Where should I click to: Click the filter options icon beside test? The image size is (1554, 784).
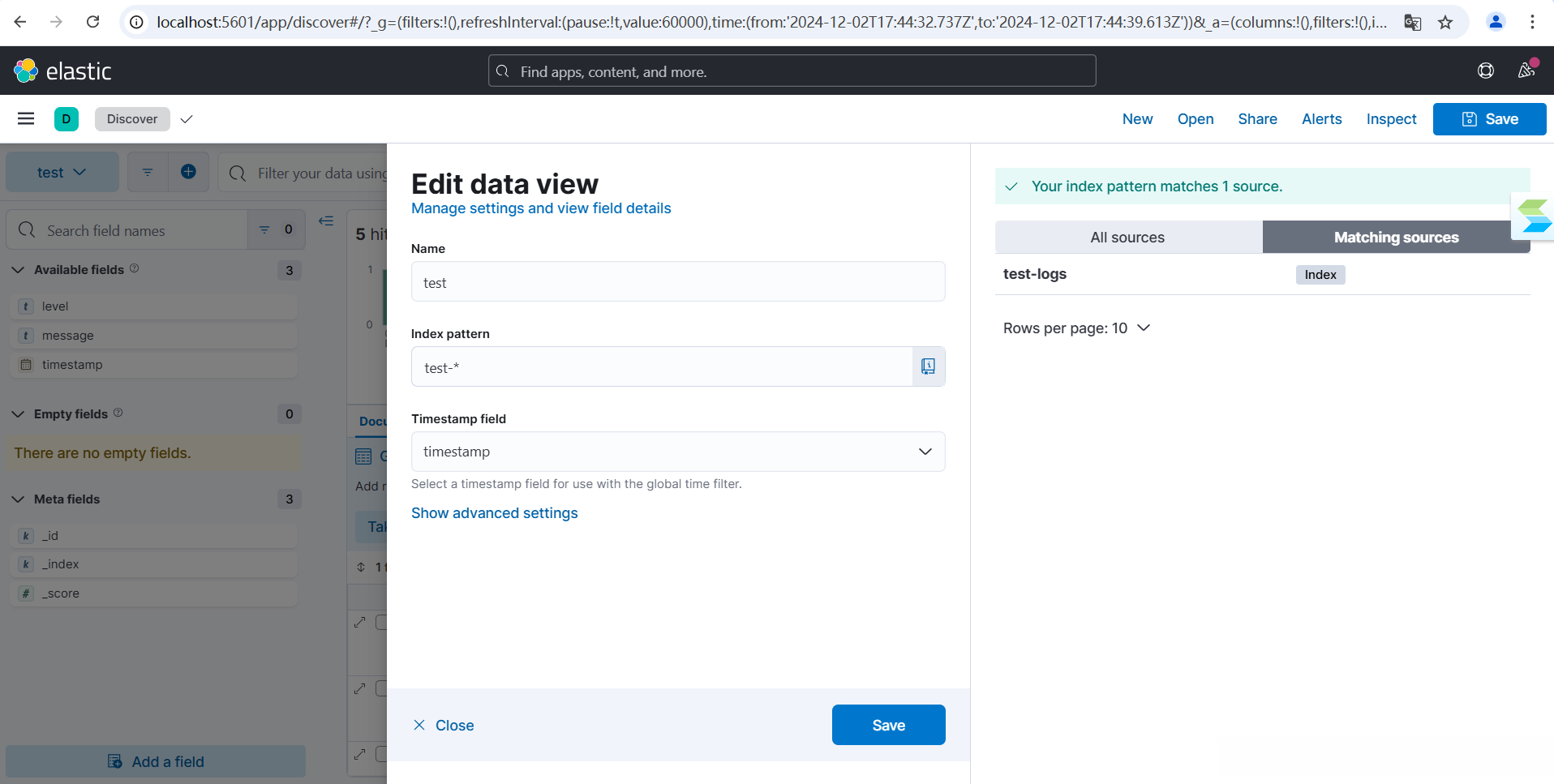pos(148,172)
